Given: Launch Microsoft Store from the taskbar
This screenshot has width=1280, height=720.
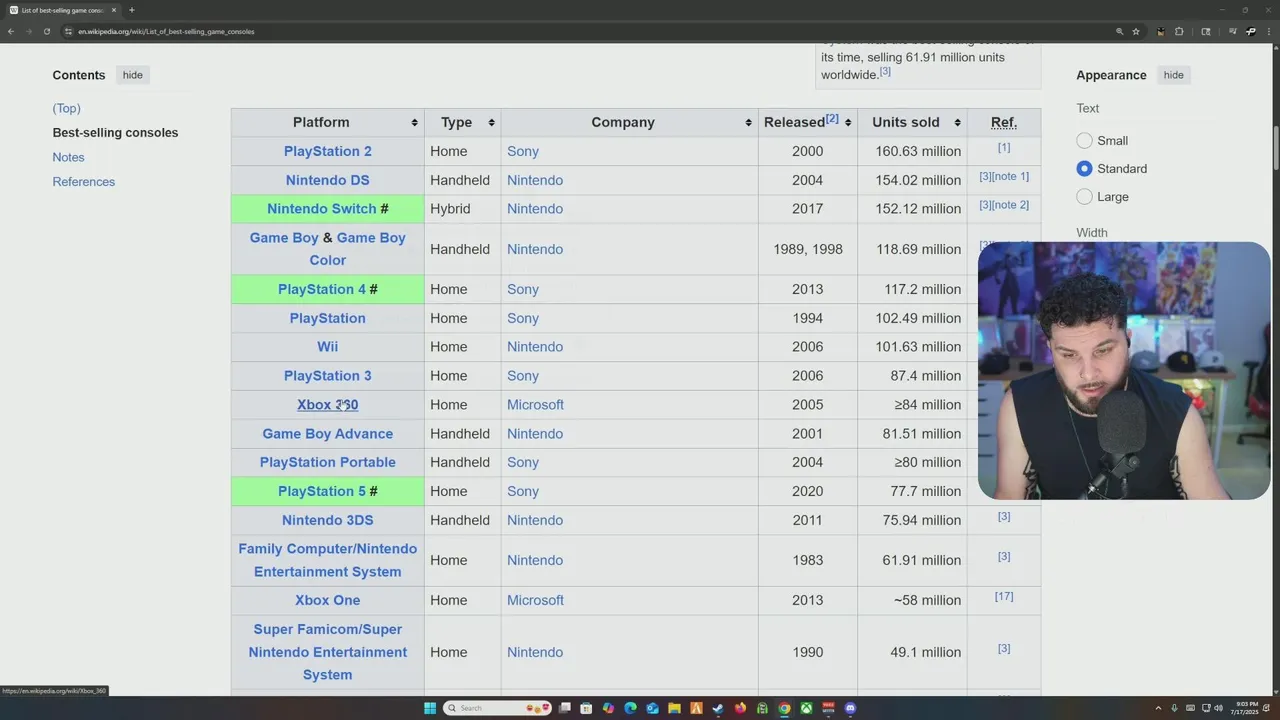Looking at the screenshot, I should tap(587, 708).
